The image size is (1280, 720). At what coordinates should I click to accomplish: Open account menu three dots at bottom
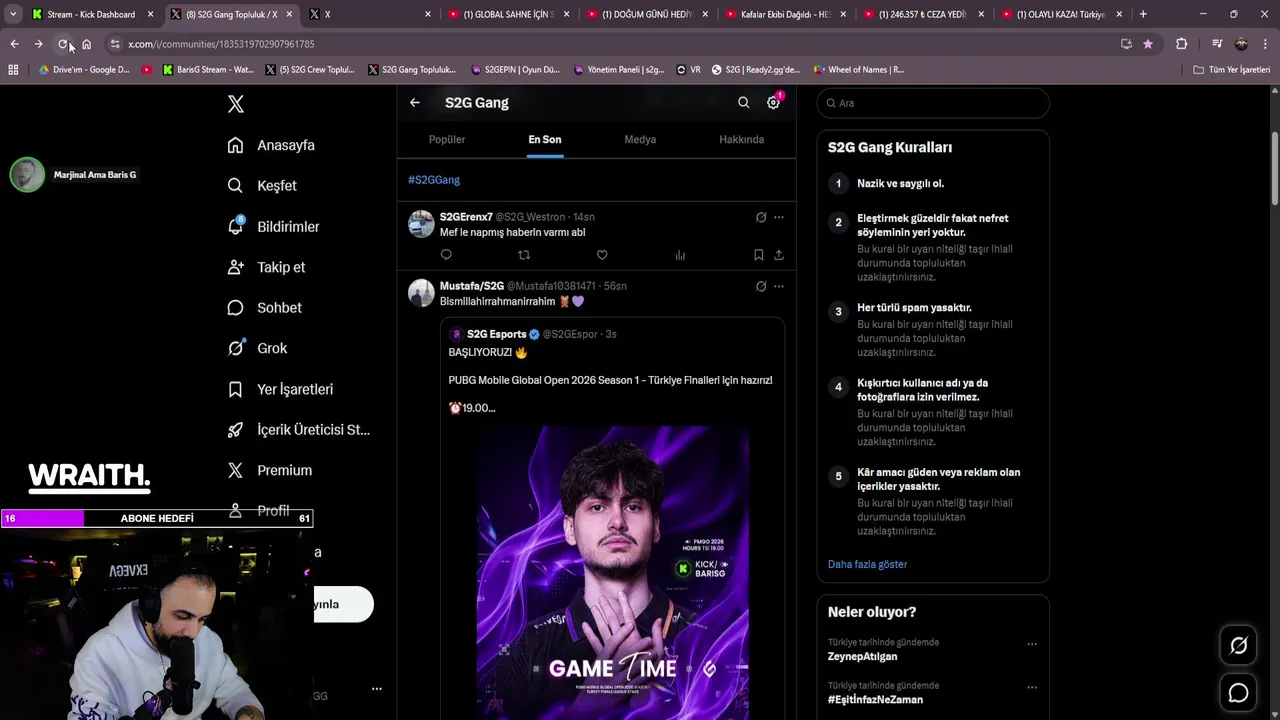tap(377, 689)
